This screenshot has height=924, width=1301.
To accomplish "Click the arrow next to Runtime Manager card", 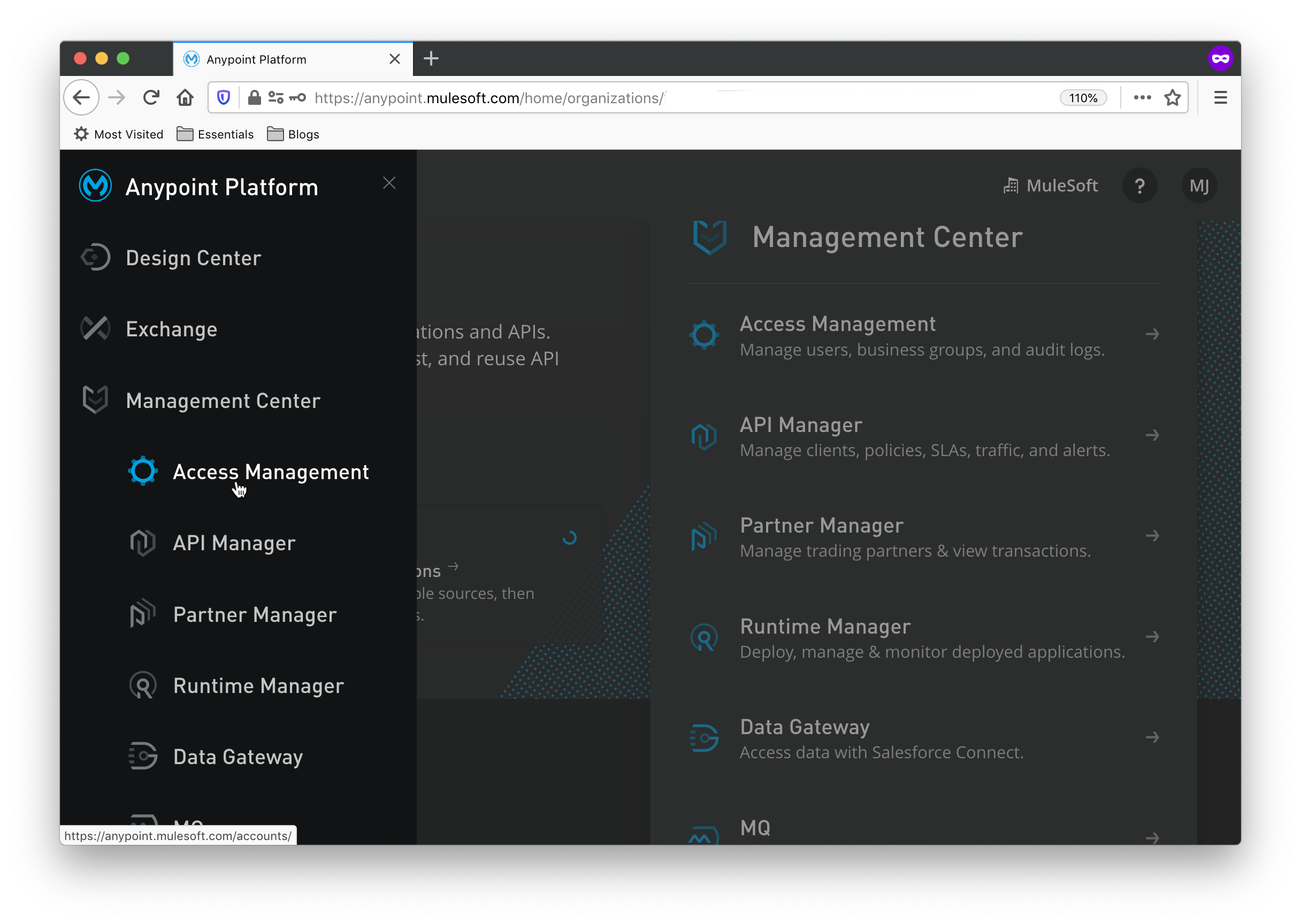I will coord(1152,637).
